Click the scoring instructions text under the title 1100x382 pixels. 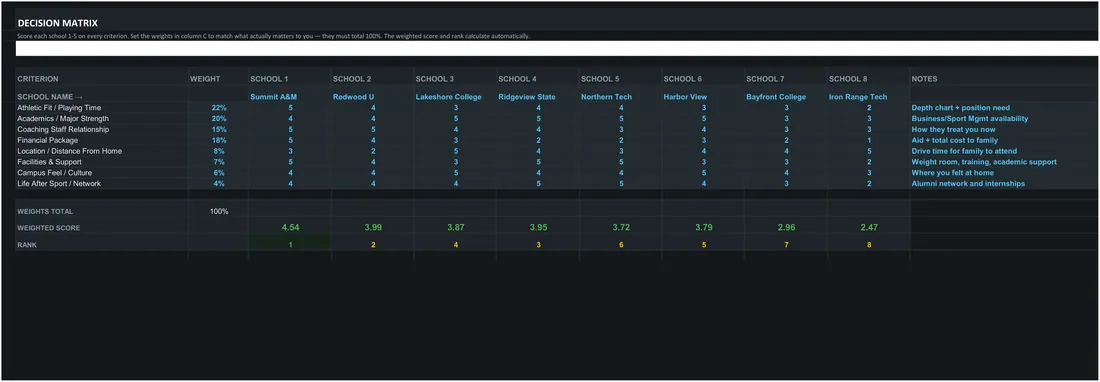point(274,36)
